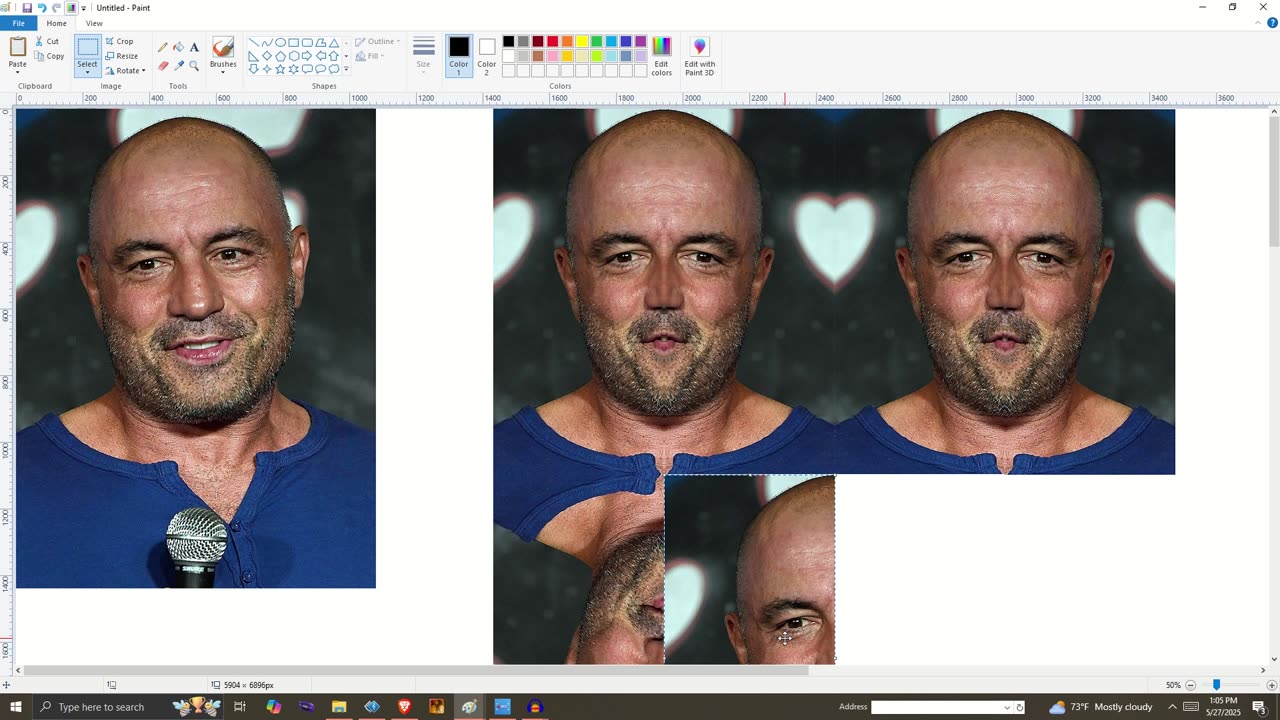Choose the five-point star shape
Viewport: 1280px width, 720px height.
[280, 69]
